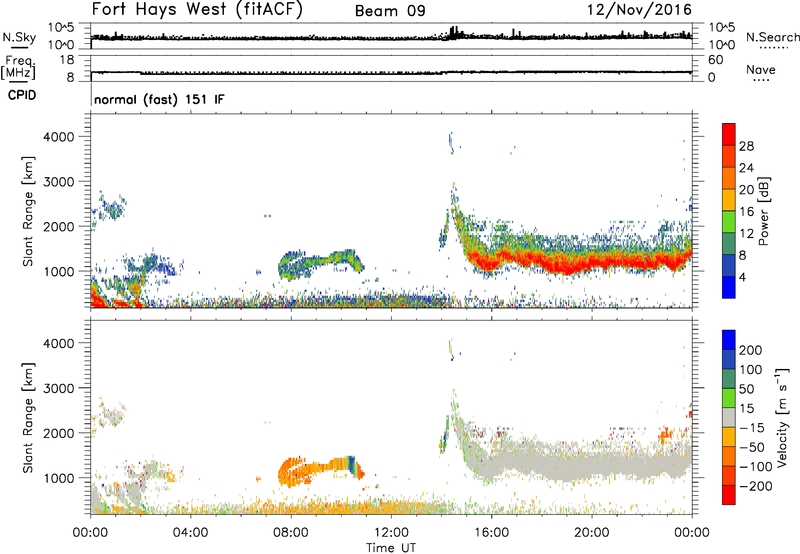800x554 pixels.
Task: Click the '3000' tick of the velocity panel
Action: pyautogui.click(x=58, y=388)
